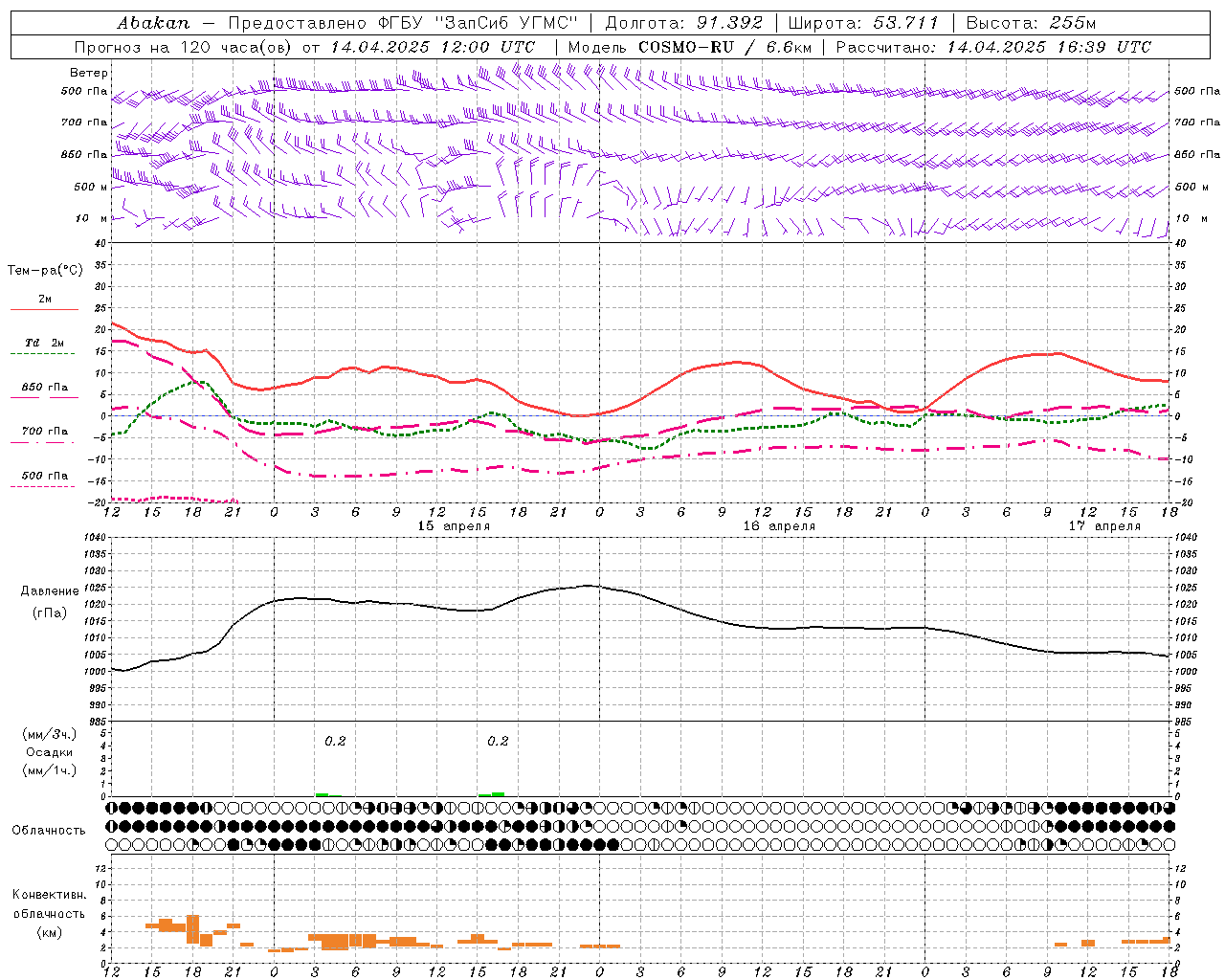Click the Осадки panel label
This screenshot has height=980, width=1225.
click(x=50, y=752)
